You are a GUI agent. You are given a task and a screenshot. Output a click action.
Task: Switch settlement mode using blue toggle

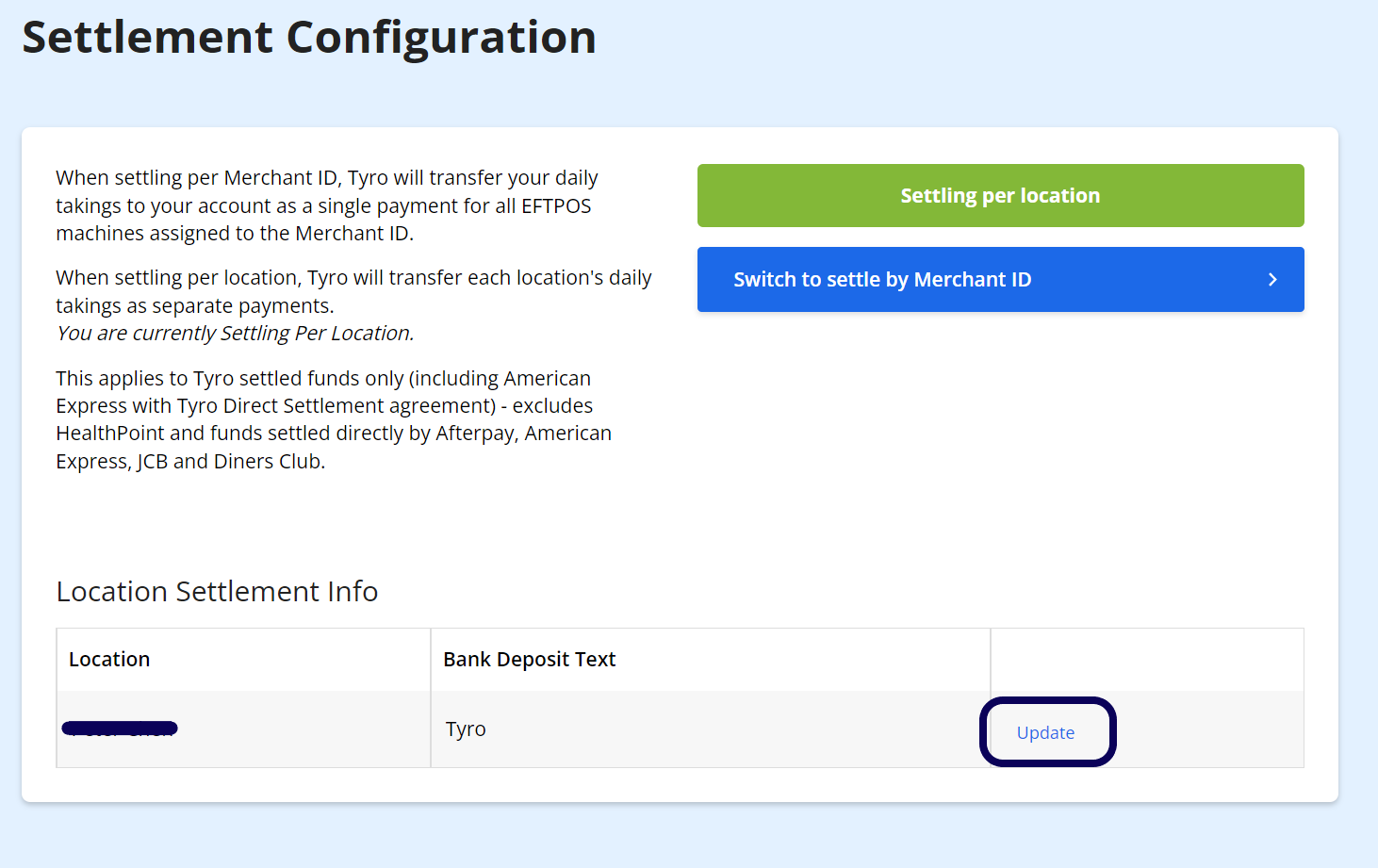pos(1000,279)
